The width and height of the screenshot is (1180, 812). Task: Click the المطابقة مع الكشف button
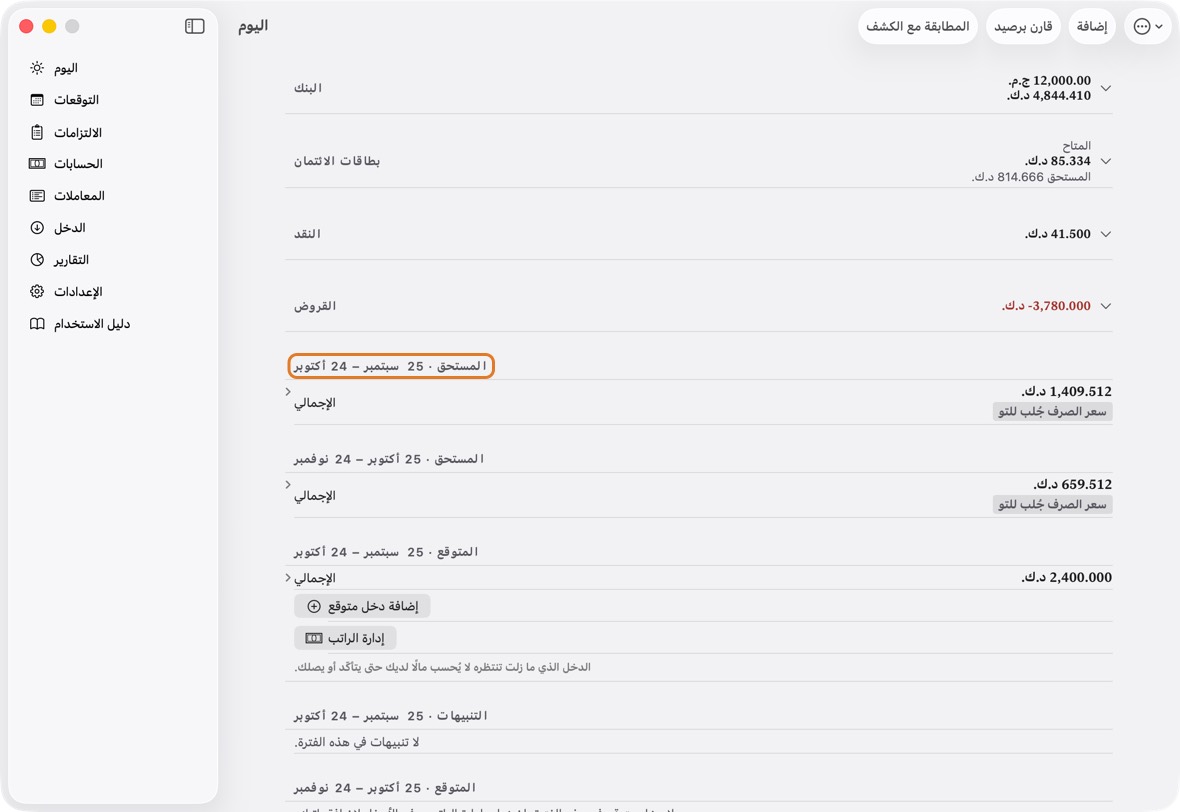point(917,26)
